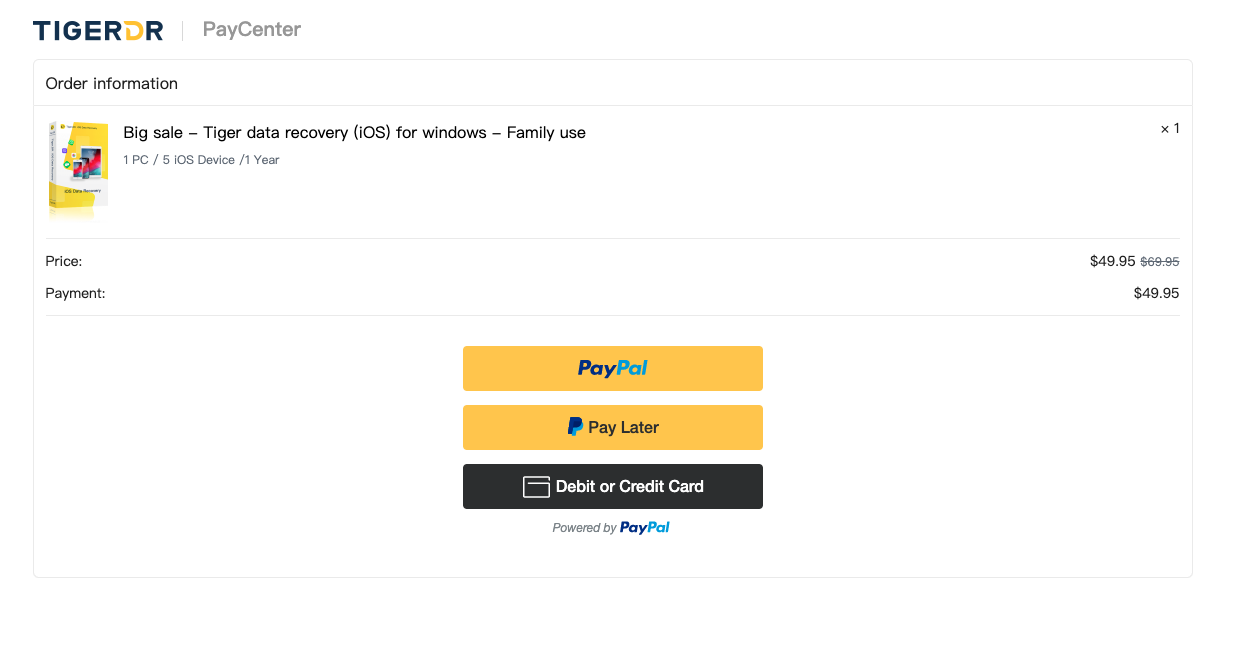This screenshot has width=1241, height=671.
Task: Click the TIGERDR logo in header
Action: coord(97,31)
